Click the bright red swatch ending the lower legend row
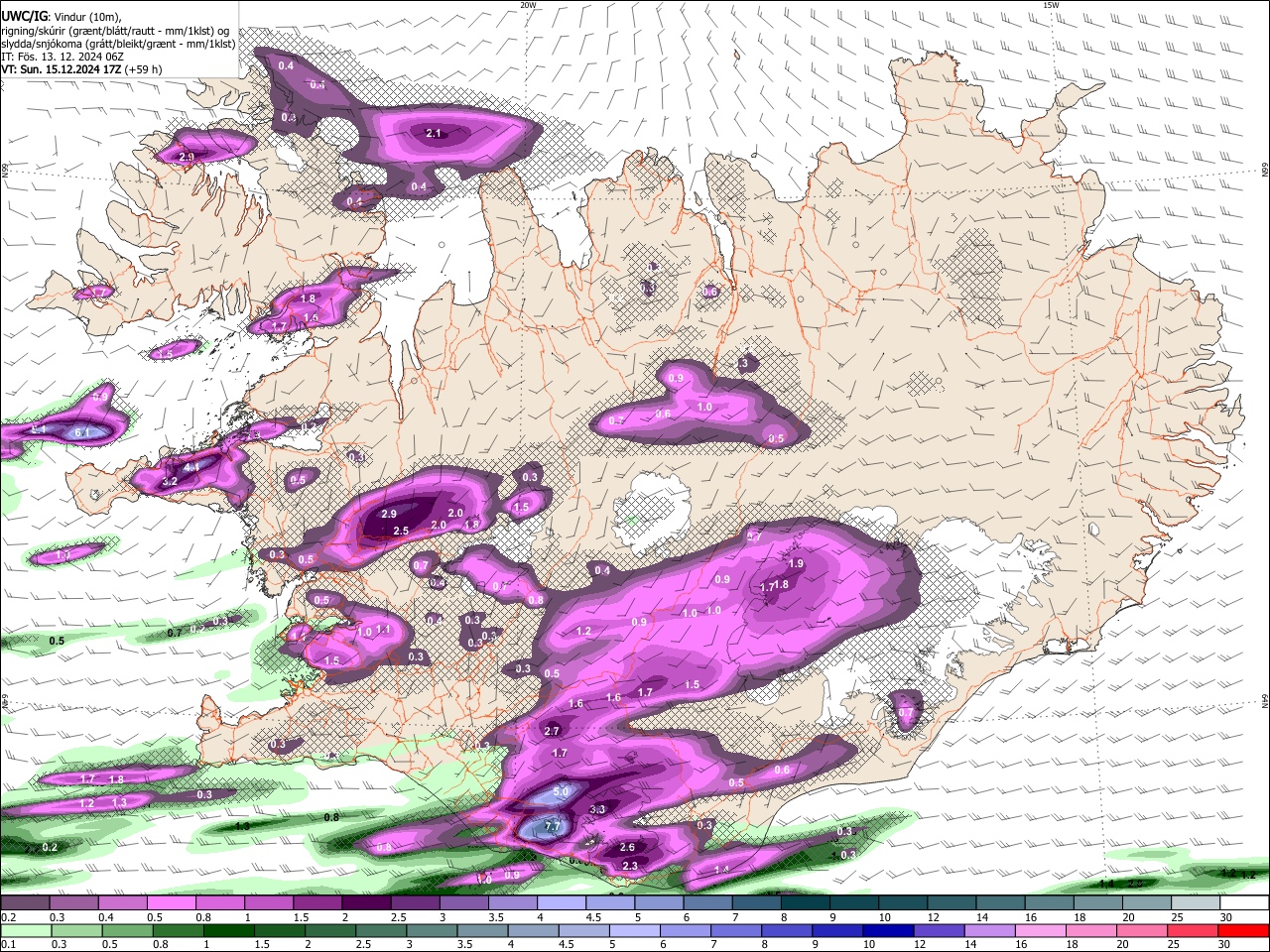This screenshot has width=1270, height=952. tap(1244, 930)
